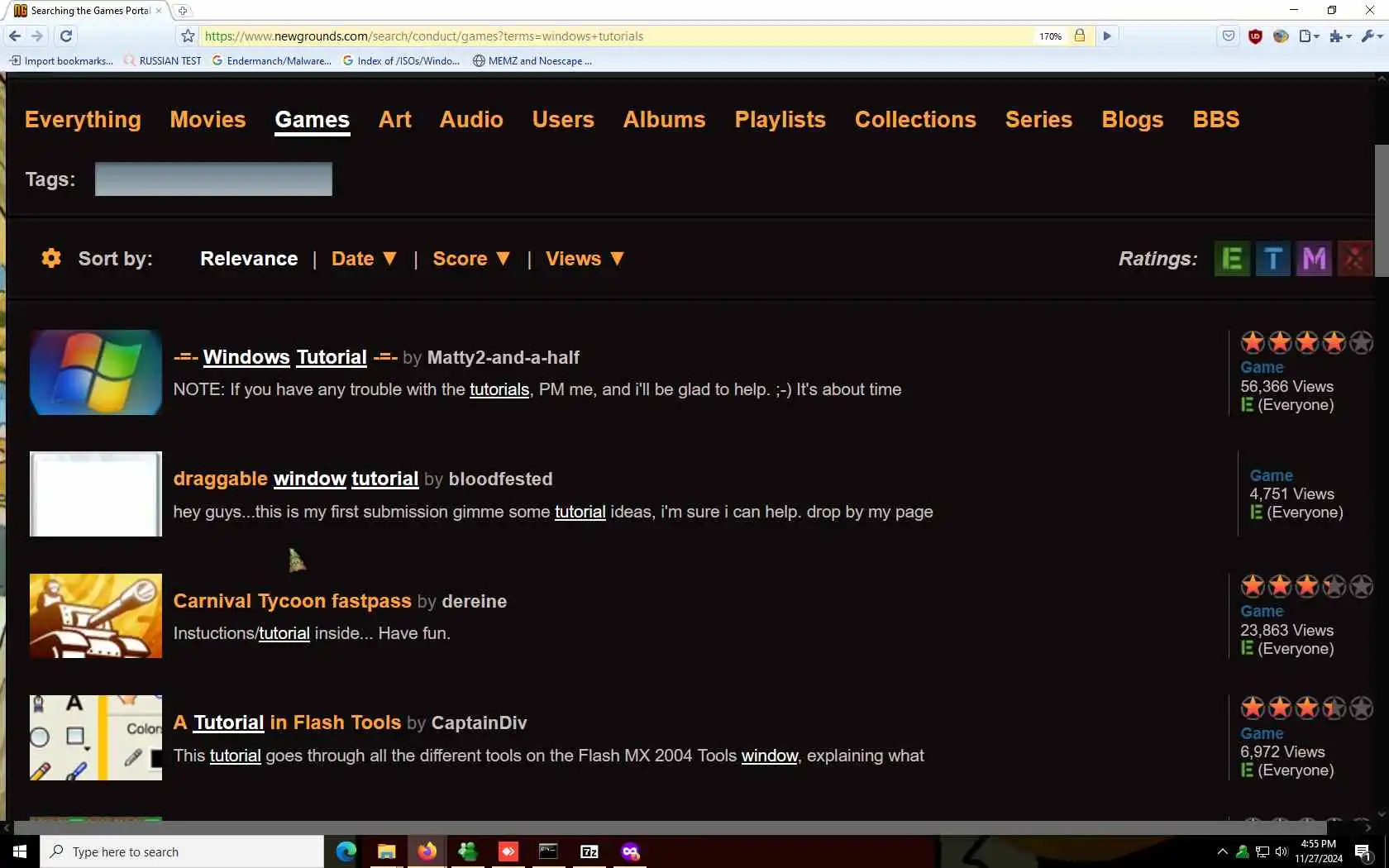This screenshot has width=1389, height=868.
Task: Switch to the Collections search tab
Action: point(915,119)
